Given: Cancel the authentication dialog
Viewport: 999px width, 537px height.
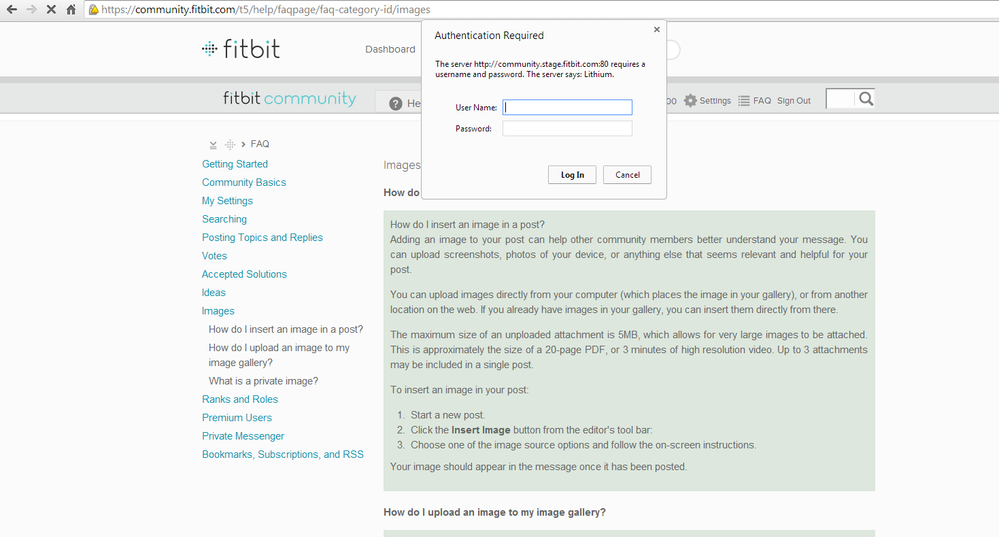Looking at the screenshot, I should (628, 175).
